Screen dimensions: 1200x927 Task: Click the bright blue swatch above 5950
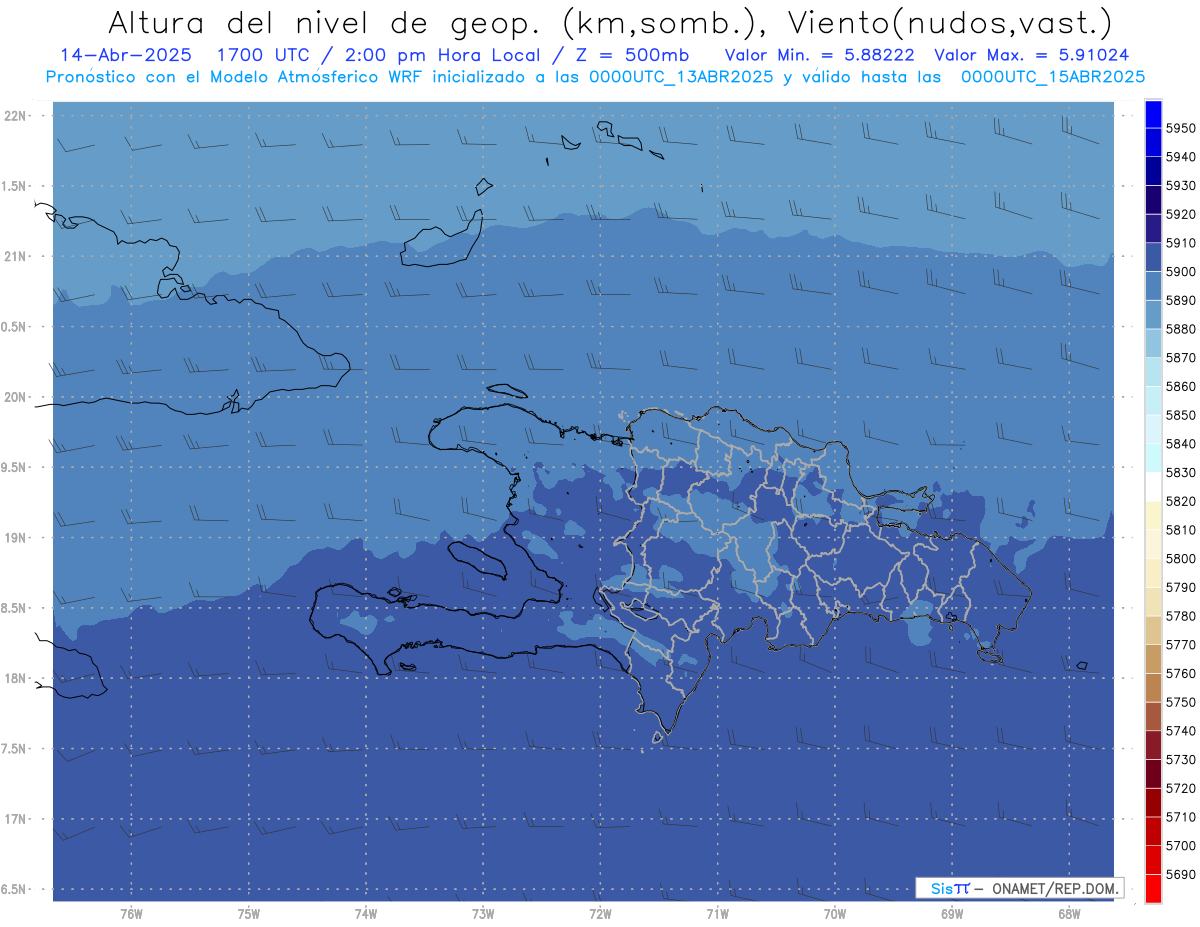(x=1153, y=114)
